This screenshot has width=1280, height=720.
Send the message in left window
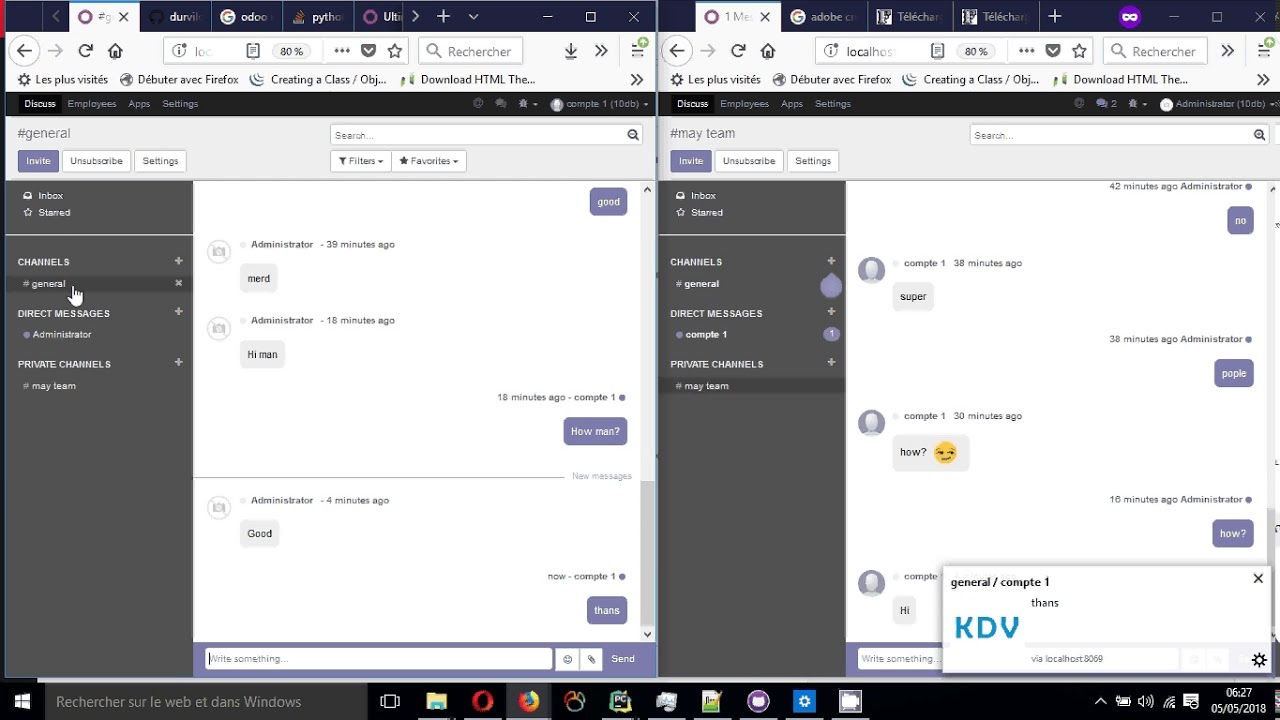click(623, 659)
